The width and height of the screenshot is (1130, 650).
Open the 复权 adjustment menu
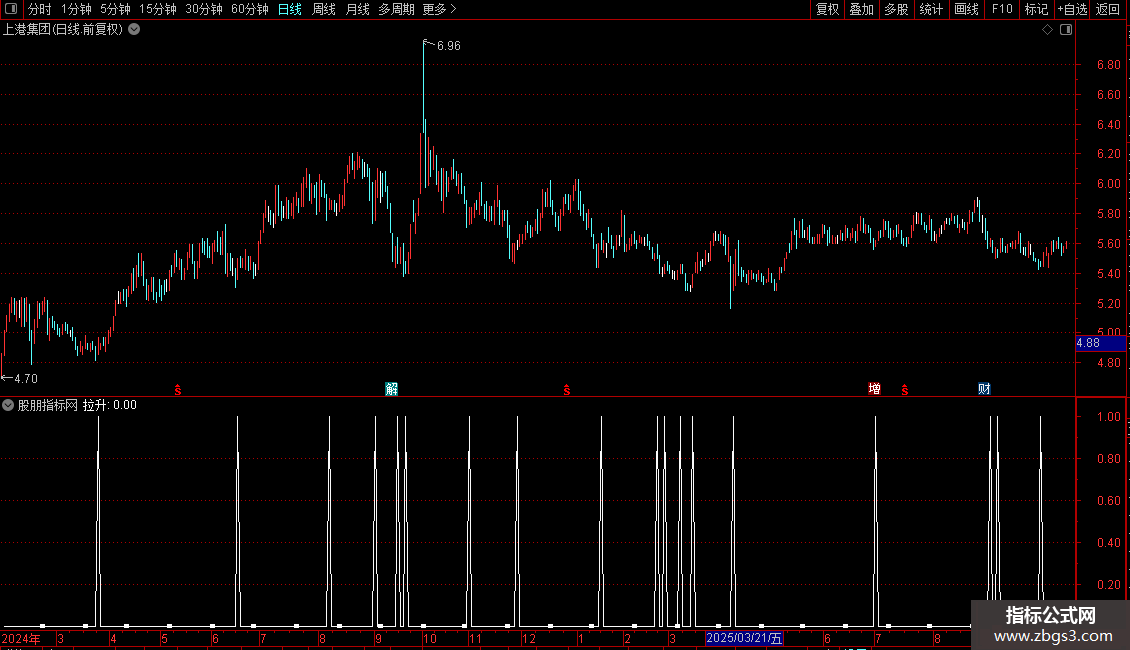[x=827, y=9]
